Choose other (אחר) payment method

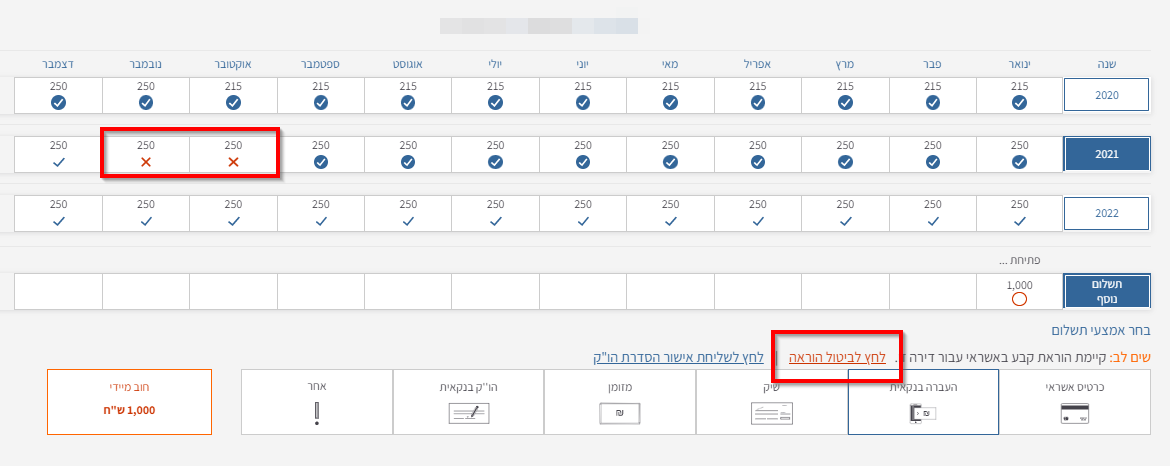tap(317, 401)
